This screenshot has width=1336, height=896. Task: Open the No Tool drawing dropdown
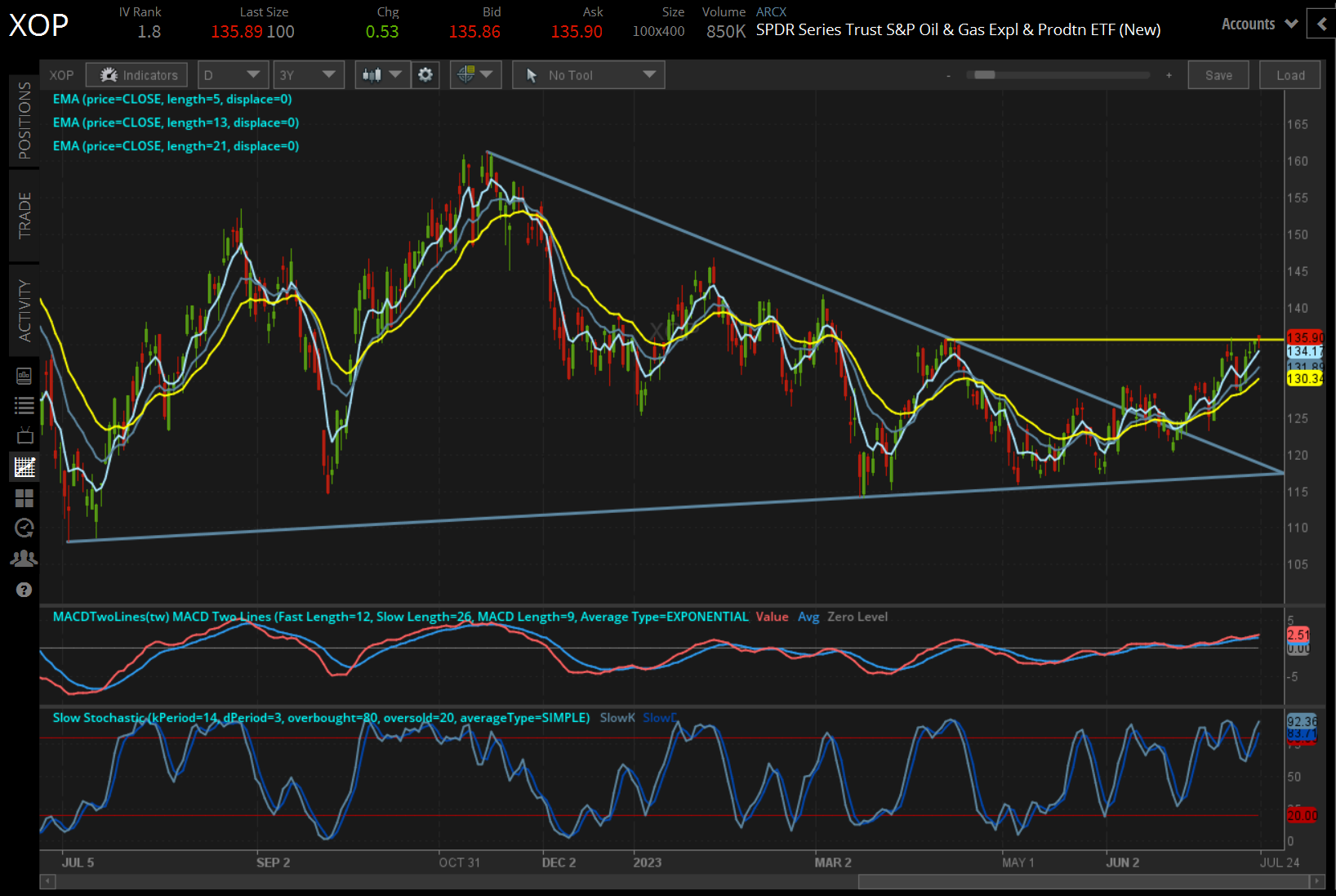pyautogui.click(x=588, y=74)
